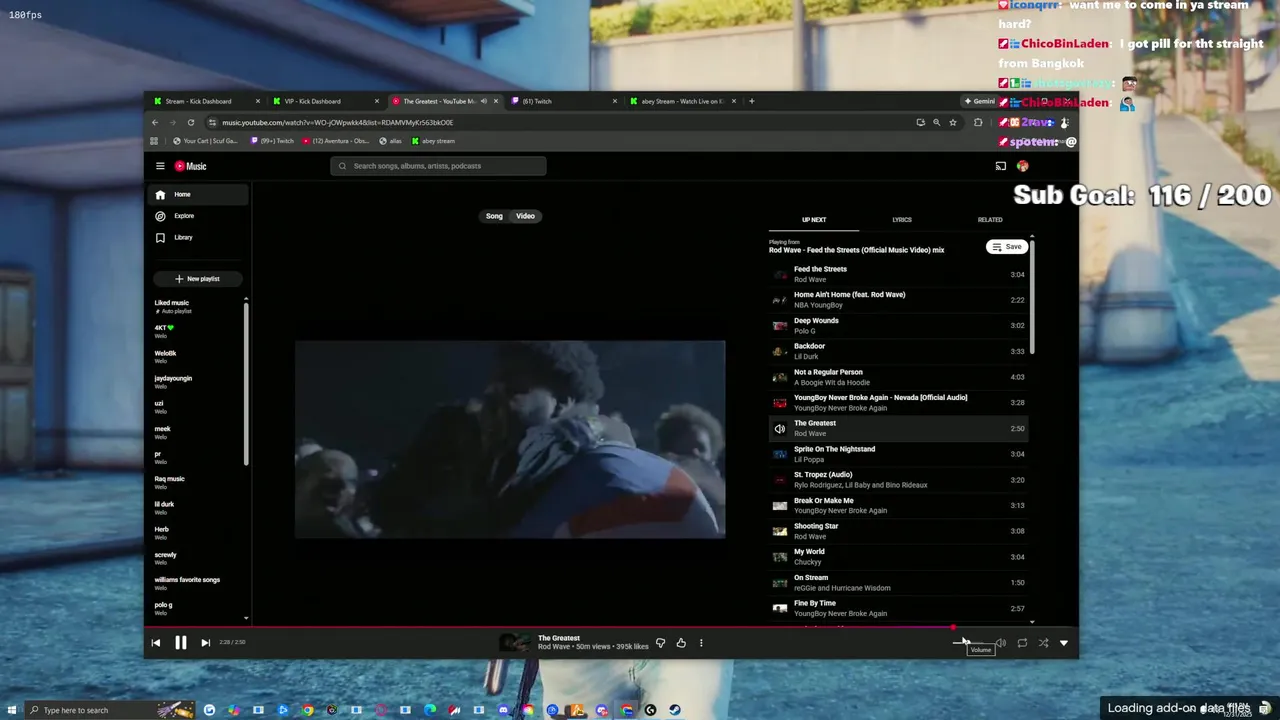Screen dimensions: 1280x720
Task: Save the queue as playlist
Action: (x=1007, y=247)
